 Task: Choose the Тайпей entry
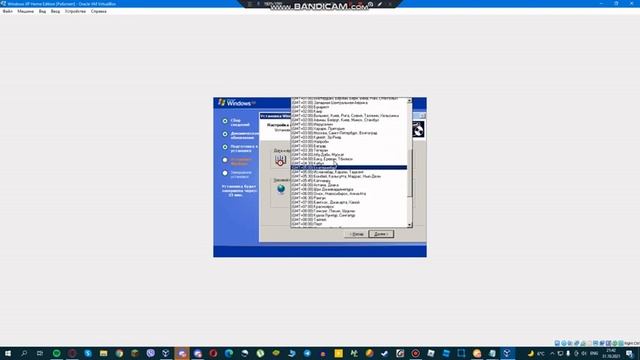point(349,220)
